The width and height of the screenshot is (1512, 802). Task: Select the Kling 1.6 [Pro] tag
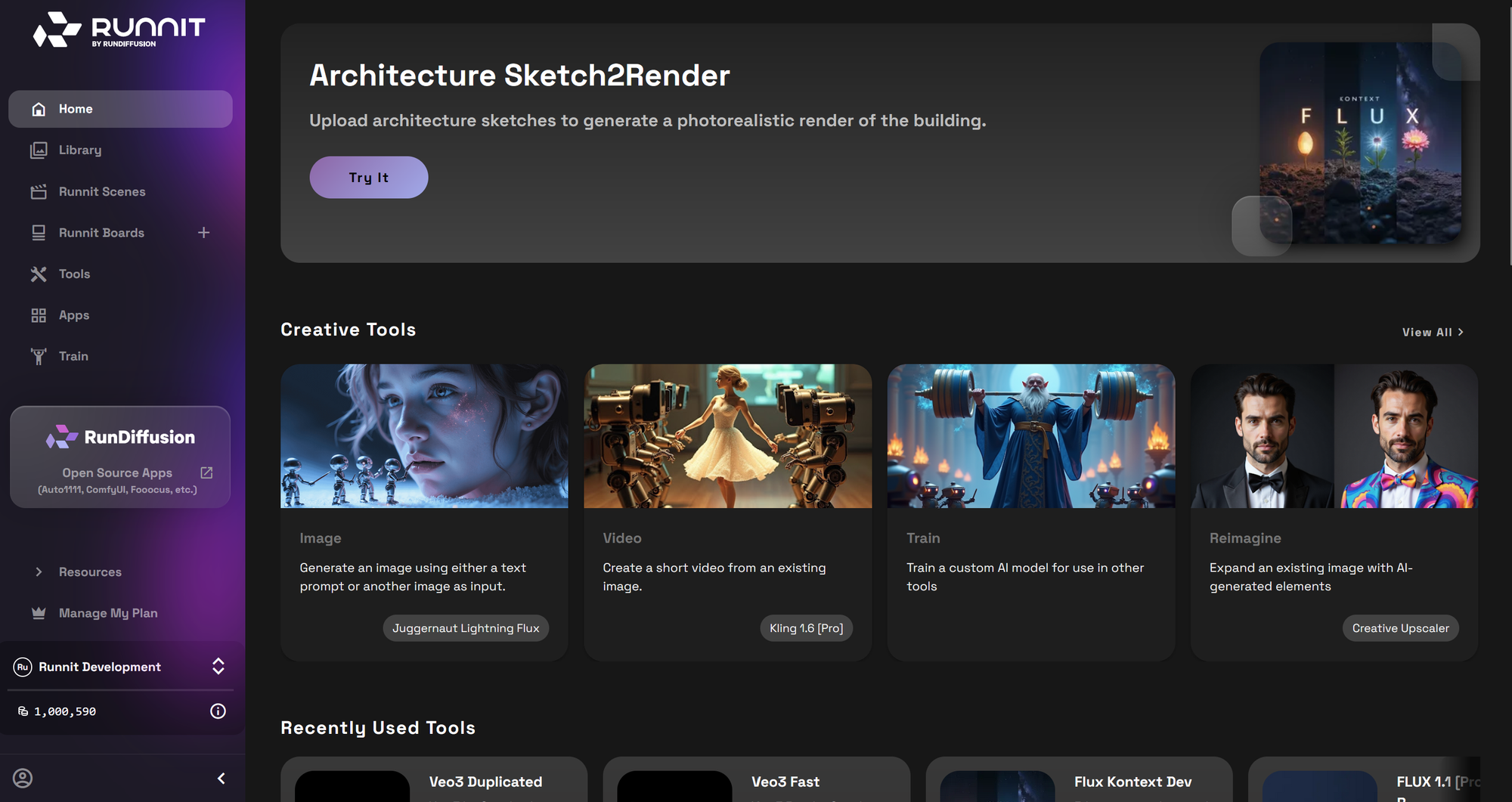point(806,628)
